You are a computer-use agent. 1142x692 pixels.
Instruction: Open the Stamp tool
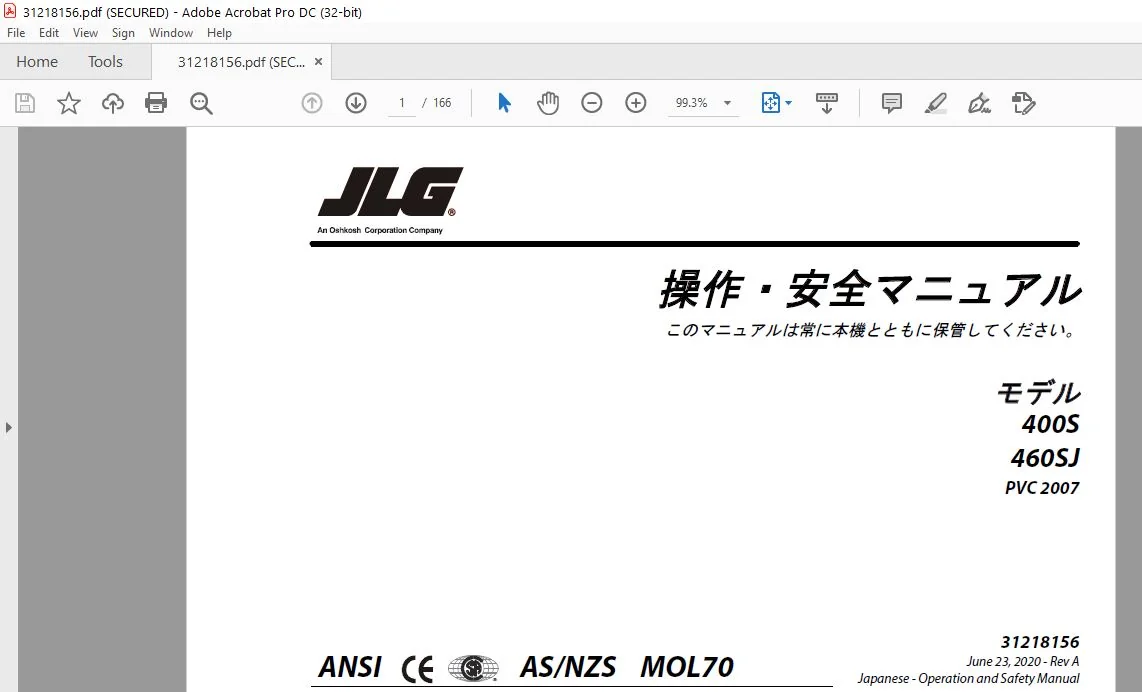(1023, 103)
